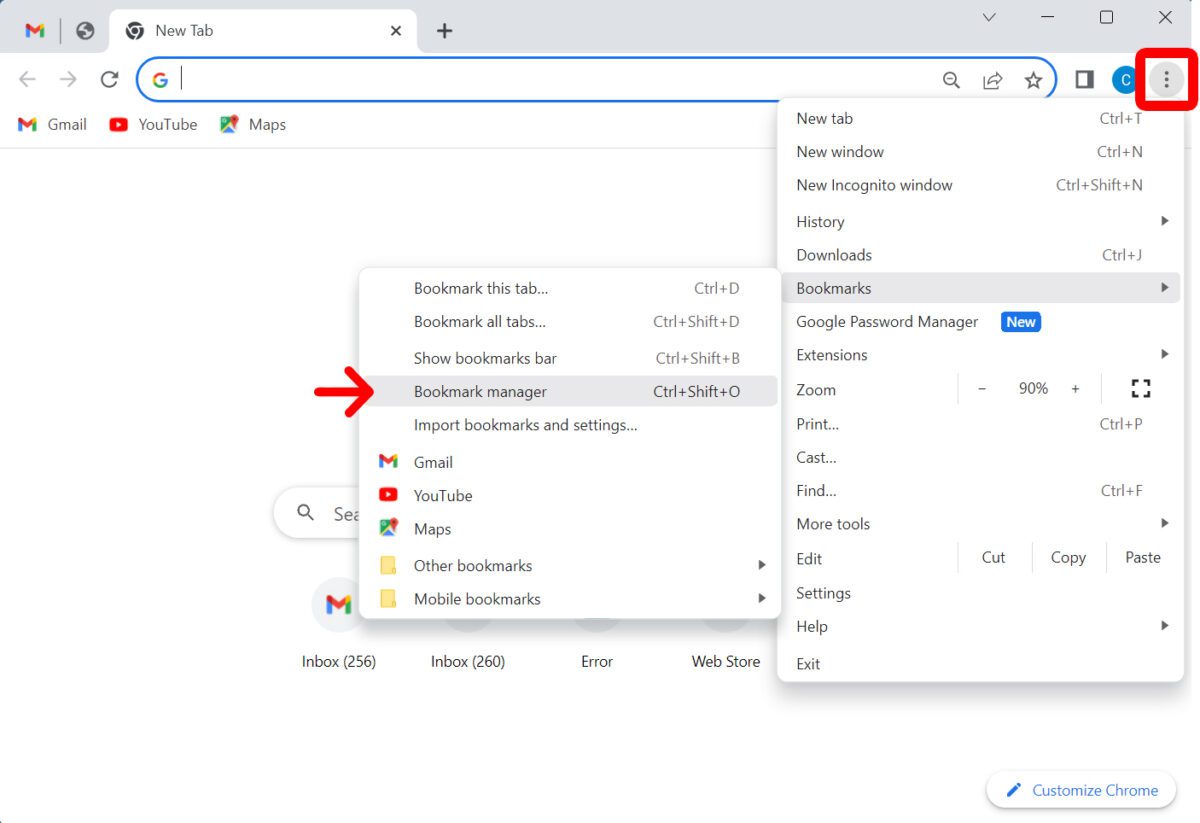Screen dimensions: 1200x823
Task: Click Copy in the Edit row
Action: [x=1068, y=557]
